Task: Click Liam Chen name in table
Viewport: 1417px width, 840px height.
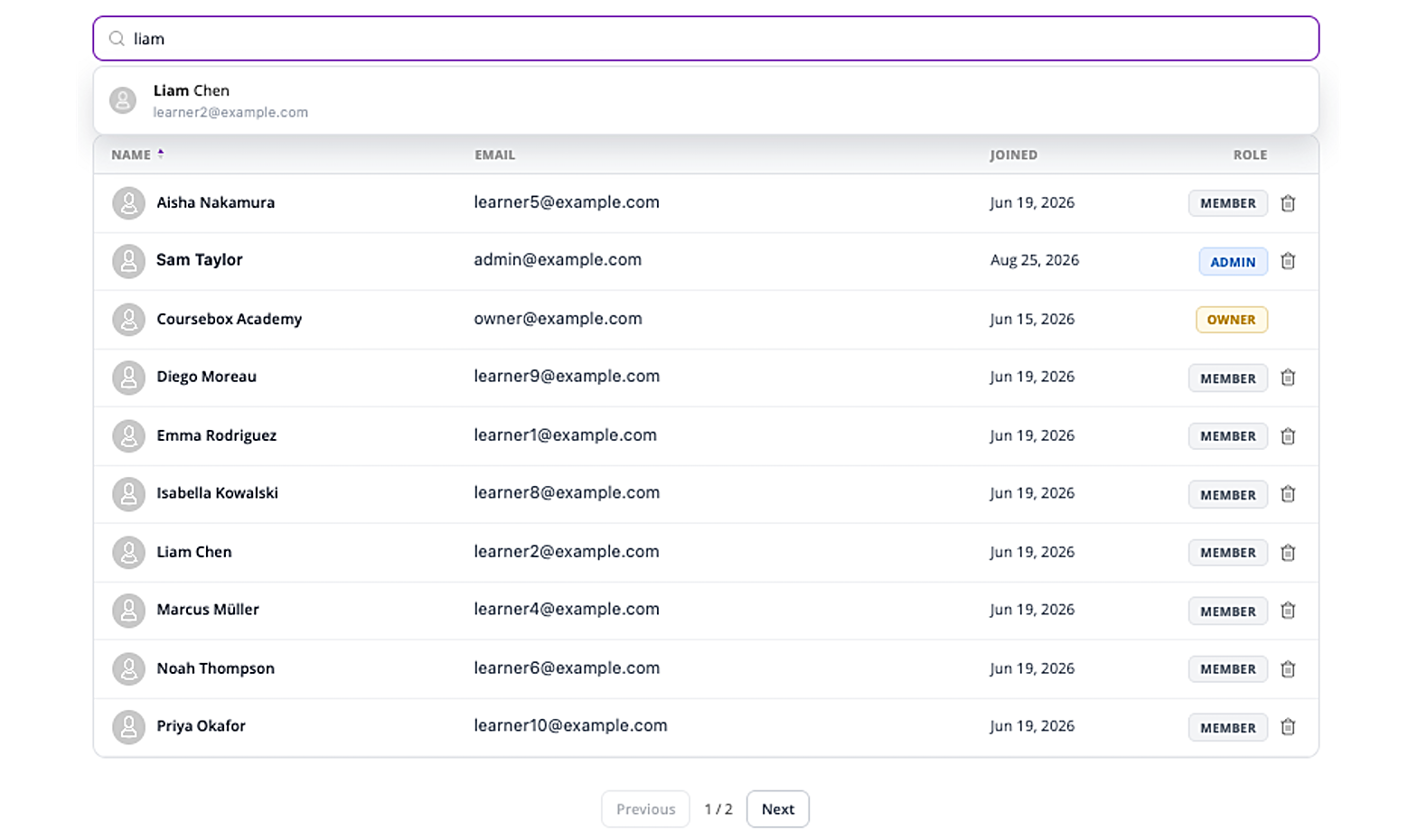Action: (194, 552)
